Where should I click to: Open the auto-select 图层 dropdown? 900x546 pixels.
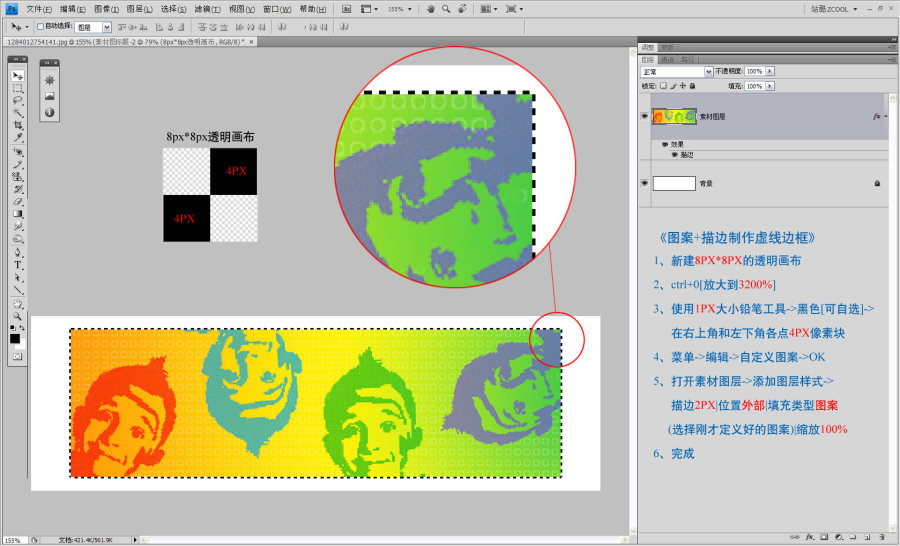click(107, 27)
